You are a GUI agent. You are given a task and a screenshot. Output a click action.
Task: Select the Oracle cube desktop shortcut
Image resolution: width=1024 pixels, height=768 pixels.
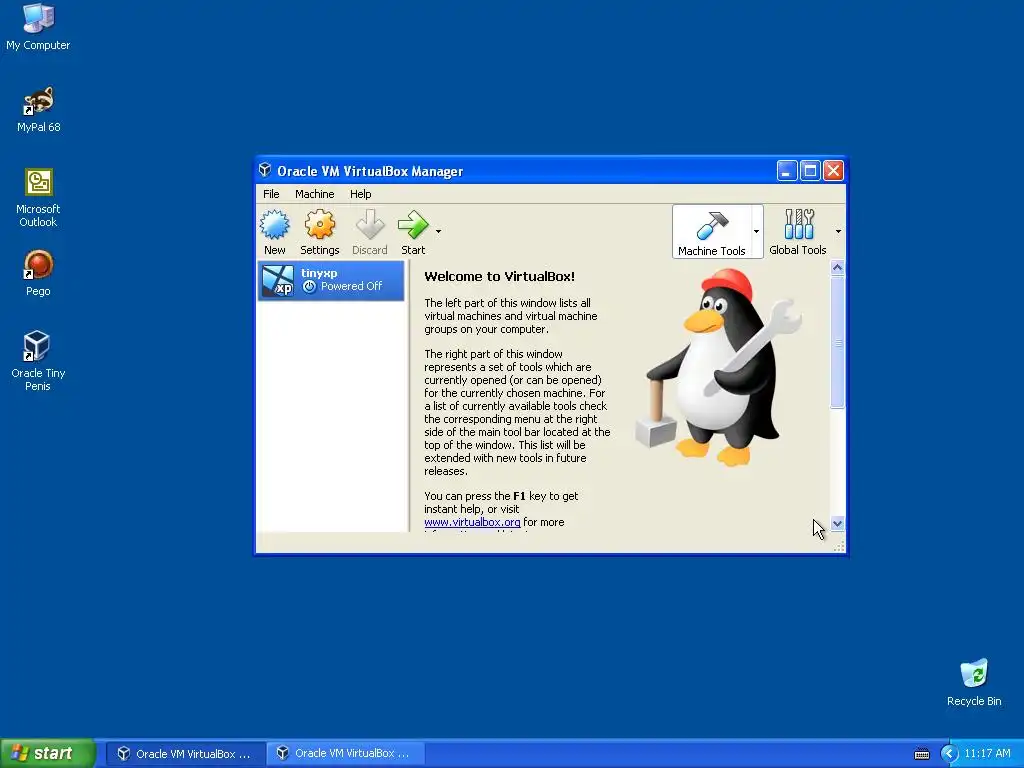point(38,361)
